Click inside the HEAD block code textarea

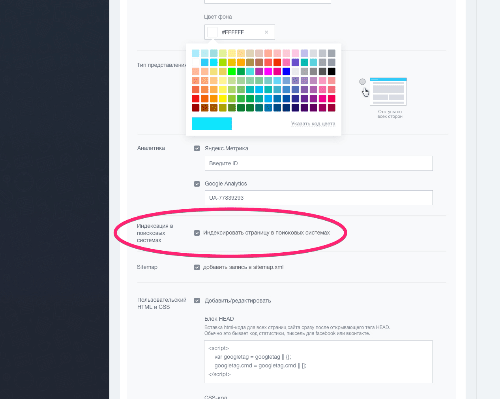(319, 362)
